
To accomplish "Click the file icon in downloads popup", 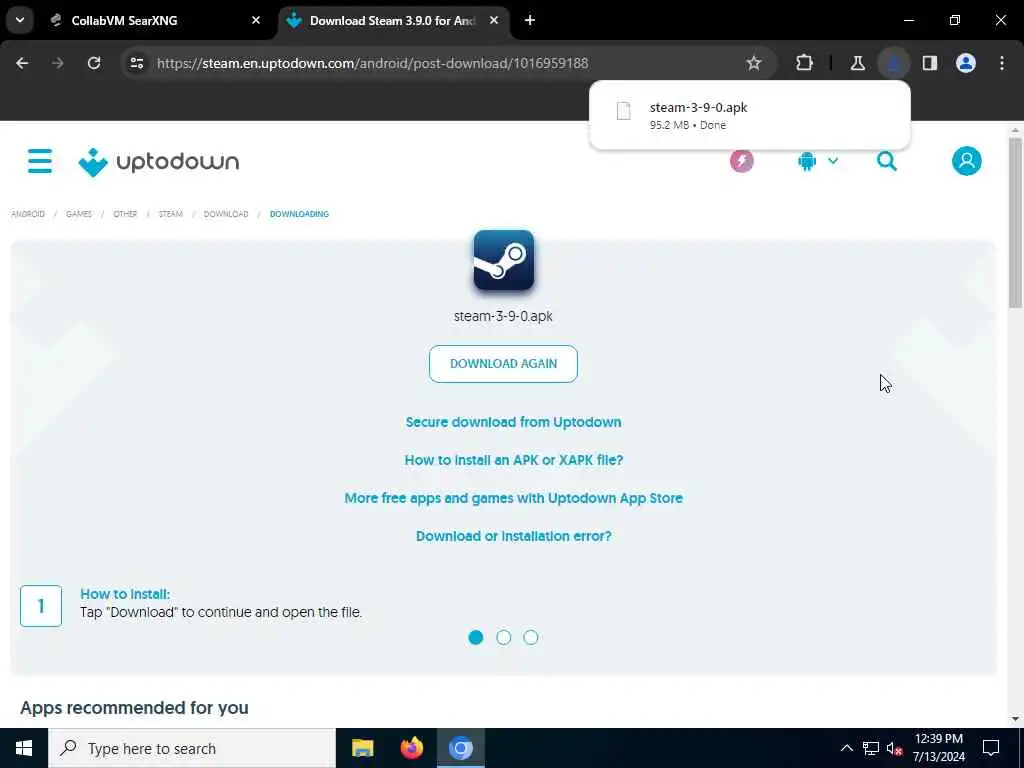I will coord(624,111).
